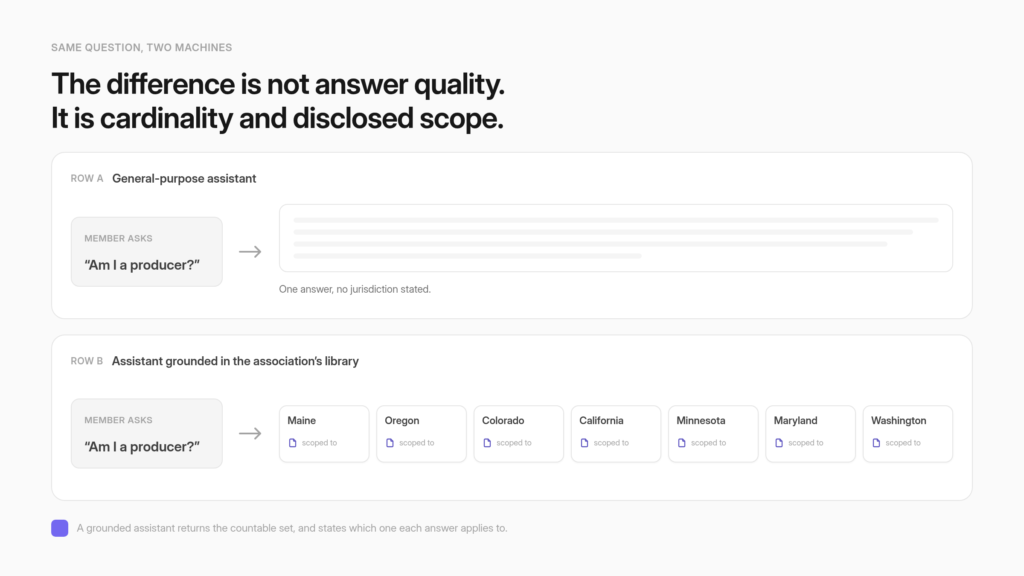Select the California state name
This screenshot has width=1024, height=576.
[601, 421]
